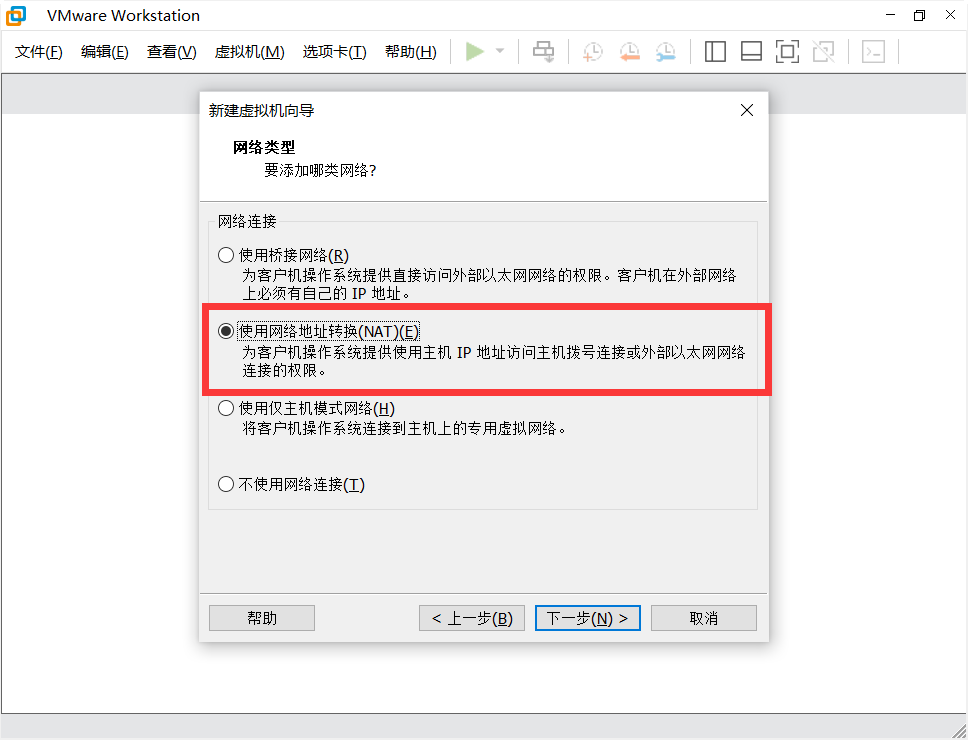Continue with 下一步(N) button
This screenshot has height=740, width=968.
pyautogui.click(x=588, y=618)
